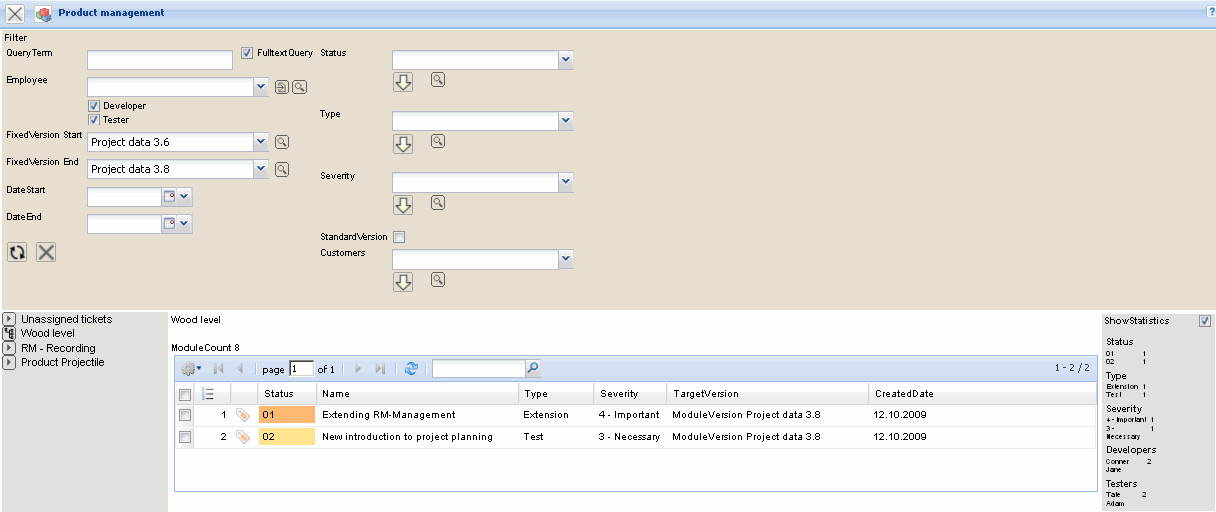Click the magnifier icon beside FixedVersion Start
The width and height of the screenshot is (1216, 512).
pyautogui.click(x=282, y=142)
